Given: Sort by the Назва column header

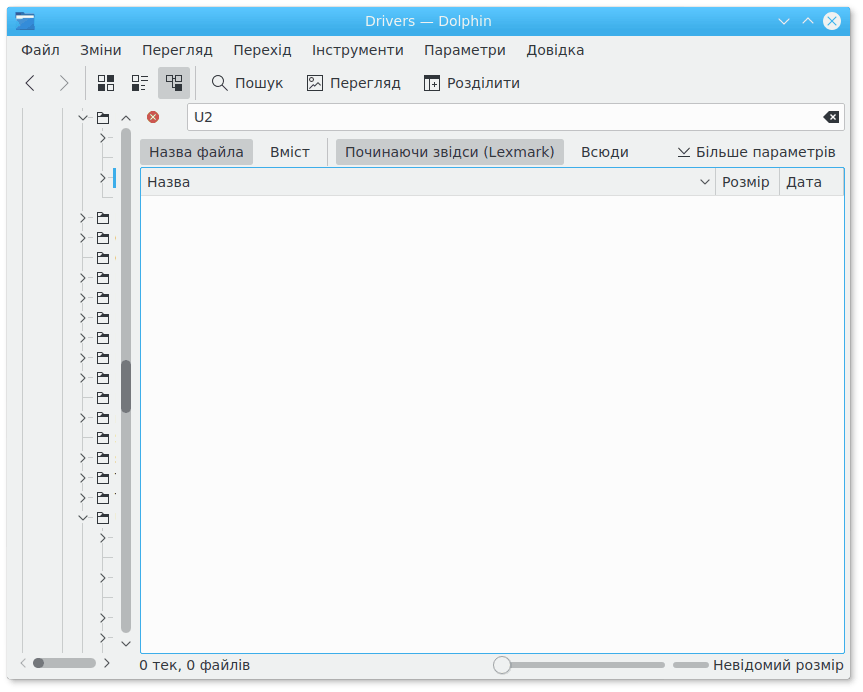Looking at the screenshot, I should [x=420, y=182].
